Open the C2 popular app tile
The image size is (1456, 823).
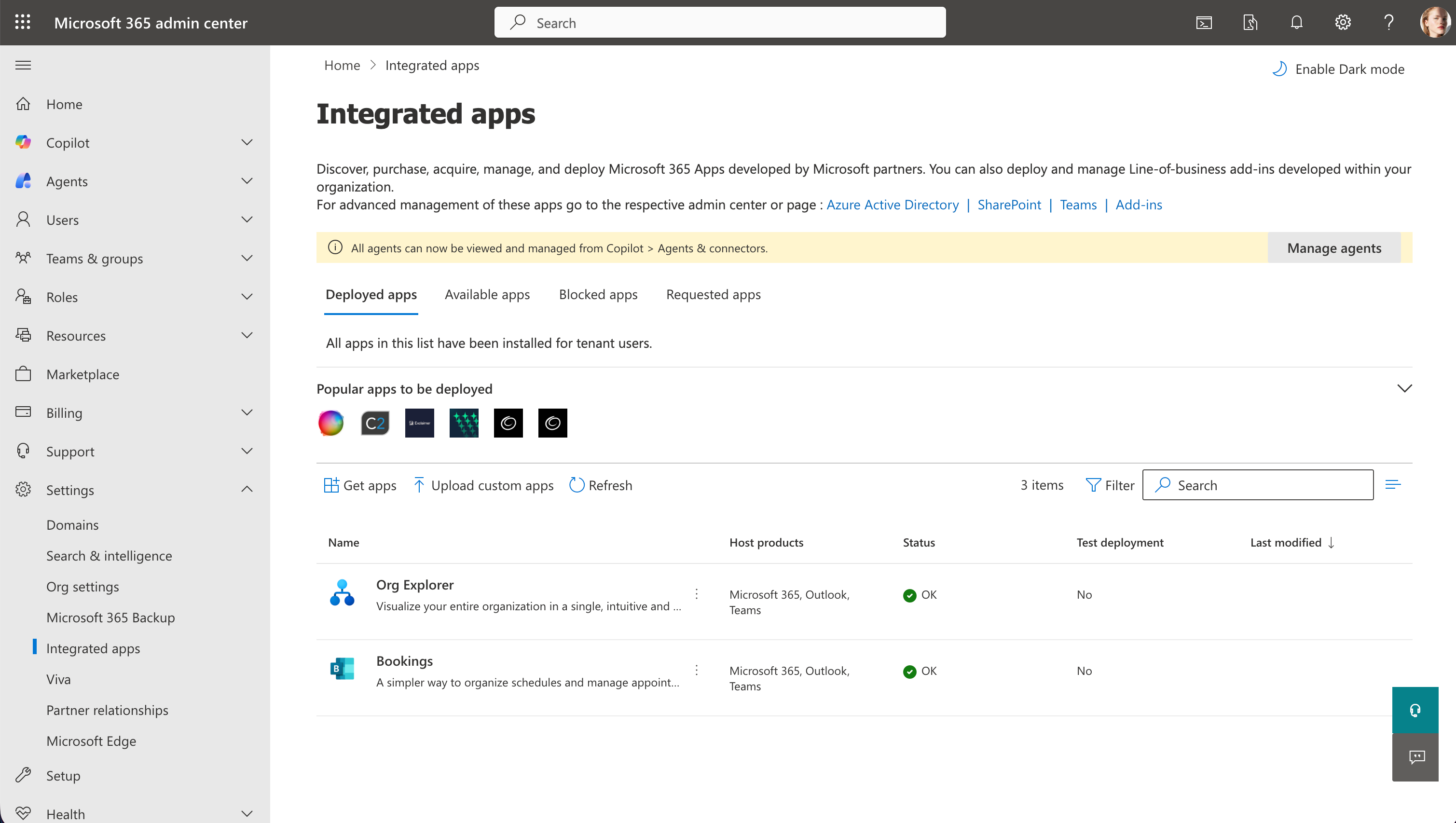374,423
